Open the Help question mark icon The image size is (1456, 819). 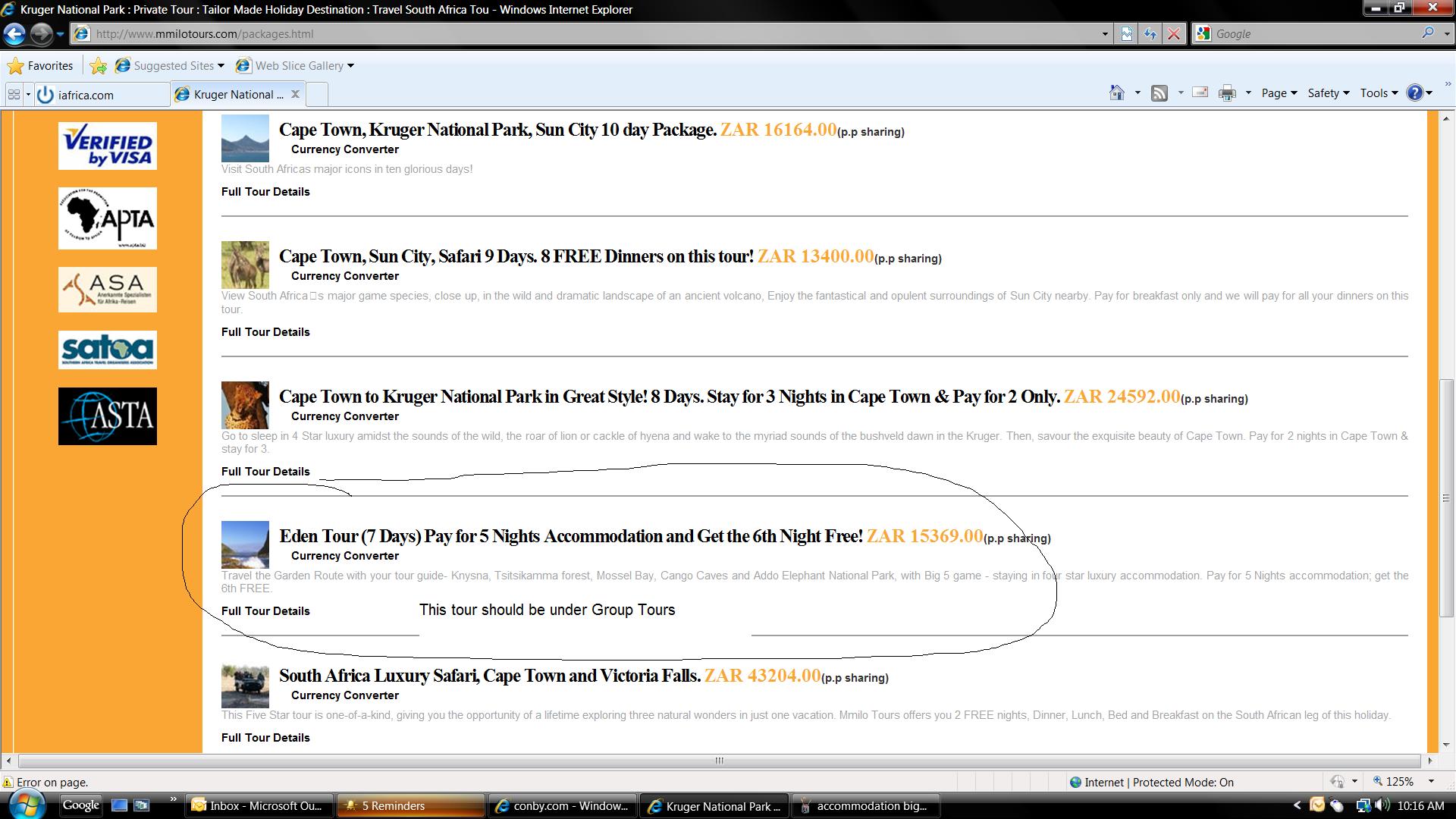[x=1414, y=93]
